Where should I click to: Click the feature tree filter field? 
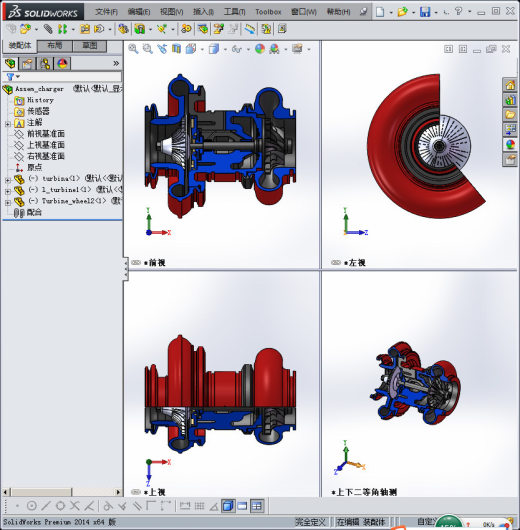[x=62, y=77]
